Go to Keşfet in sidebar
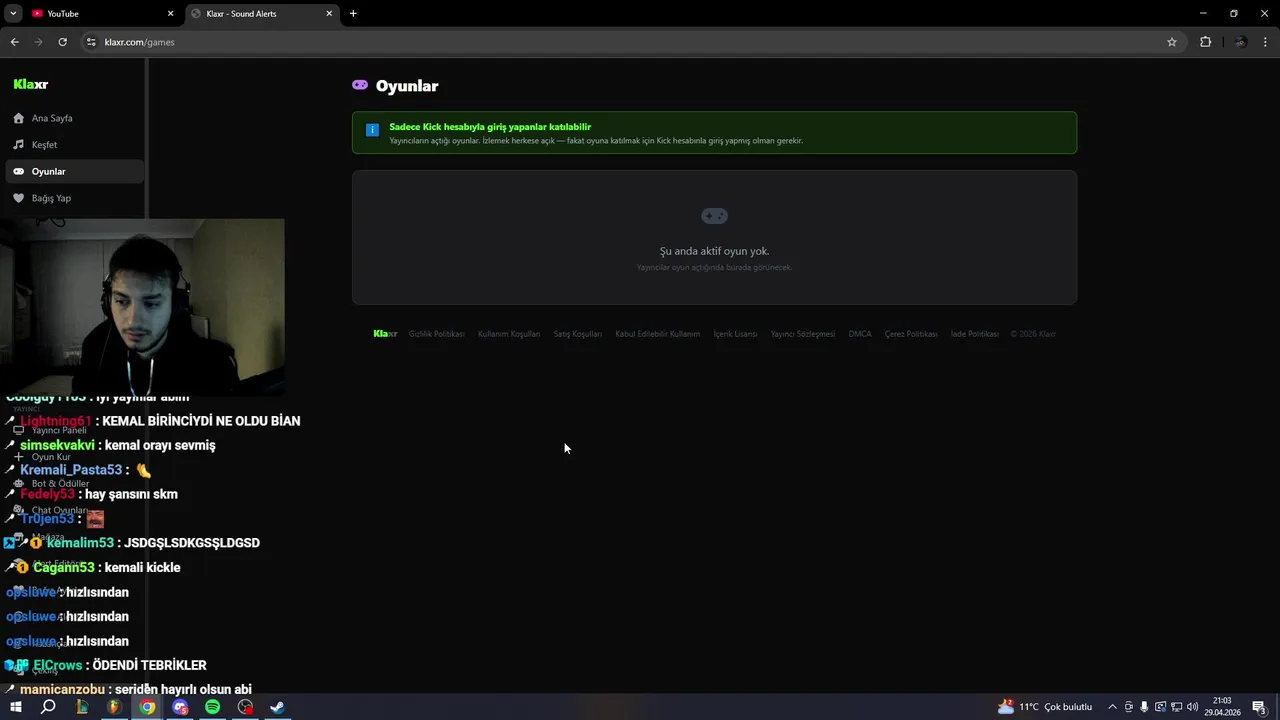1280x720 pixels. 44,145
